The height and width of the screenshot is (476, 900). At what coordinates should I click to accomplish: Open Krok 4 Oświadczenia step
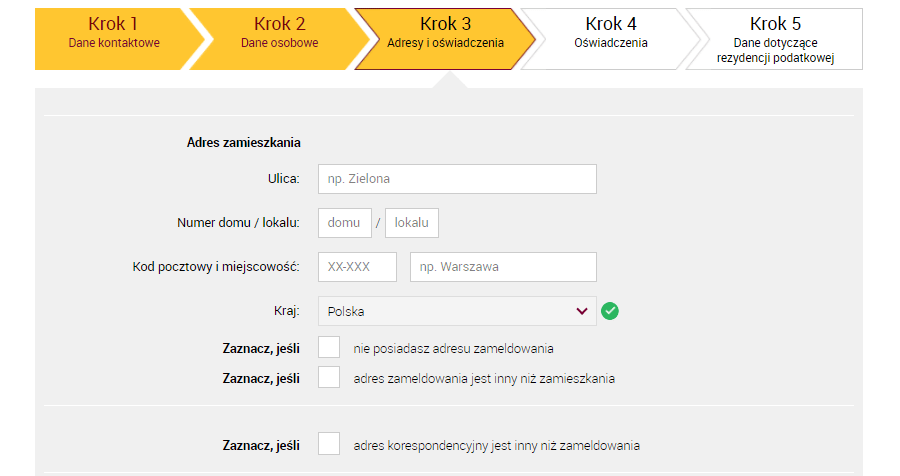[611, 39]
